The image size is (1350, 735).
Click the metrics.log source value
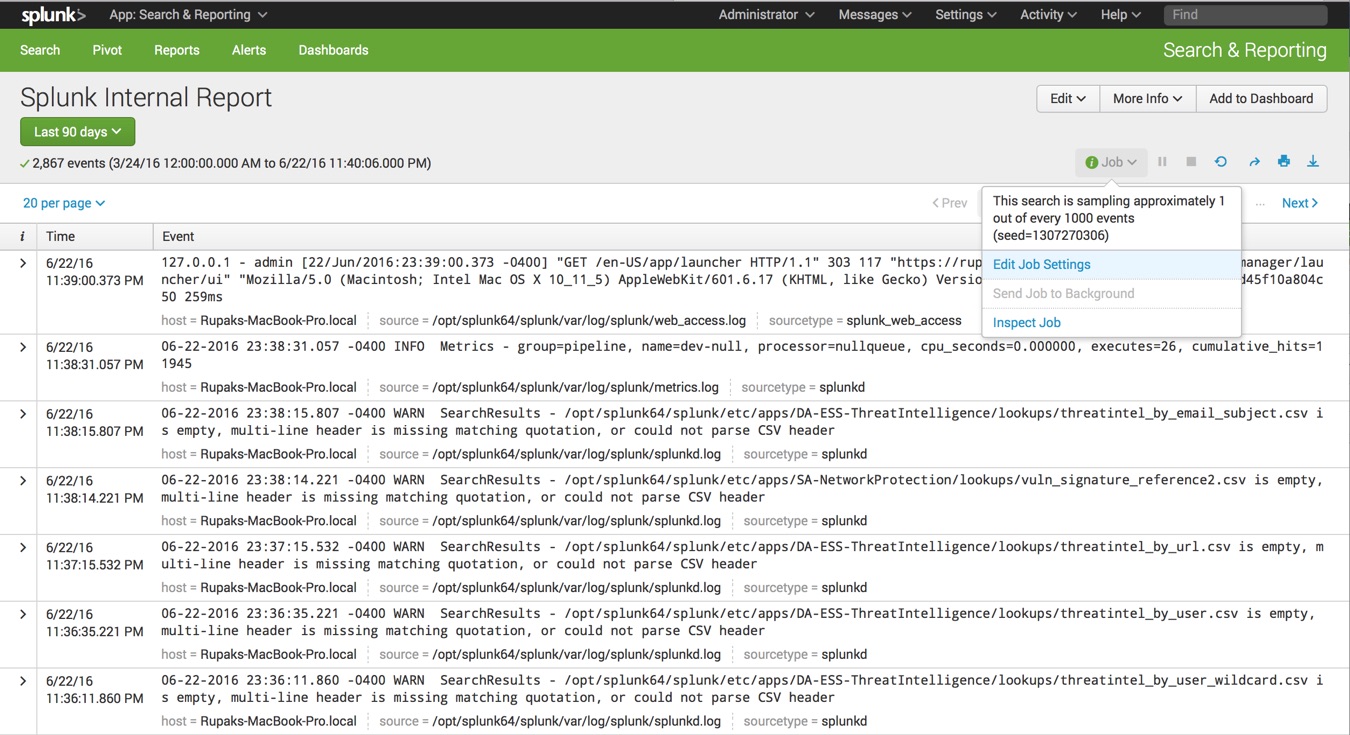(x=576, y=387)
